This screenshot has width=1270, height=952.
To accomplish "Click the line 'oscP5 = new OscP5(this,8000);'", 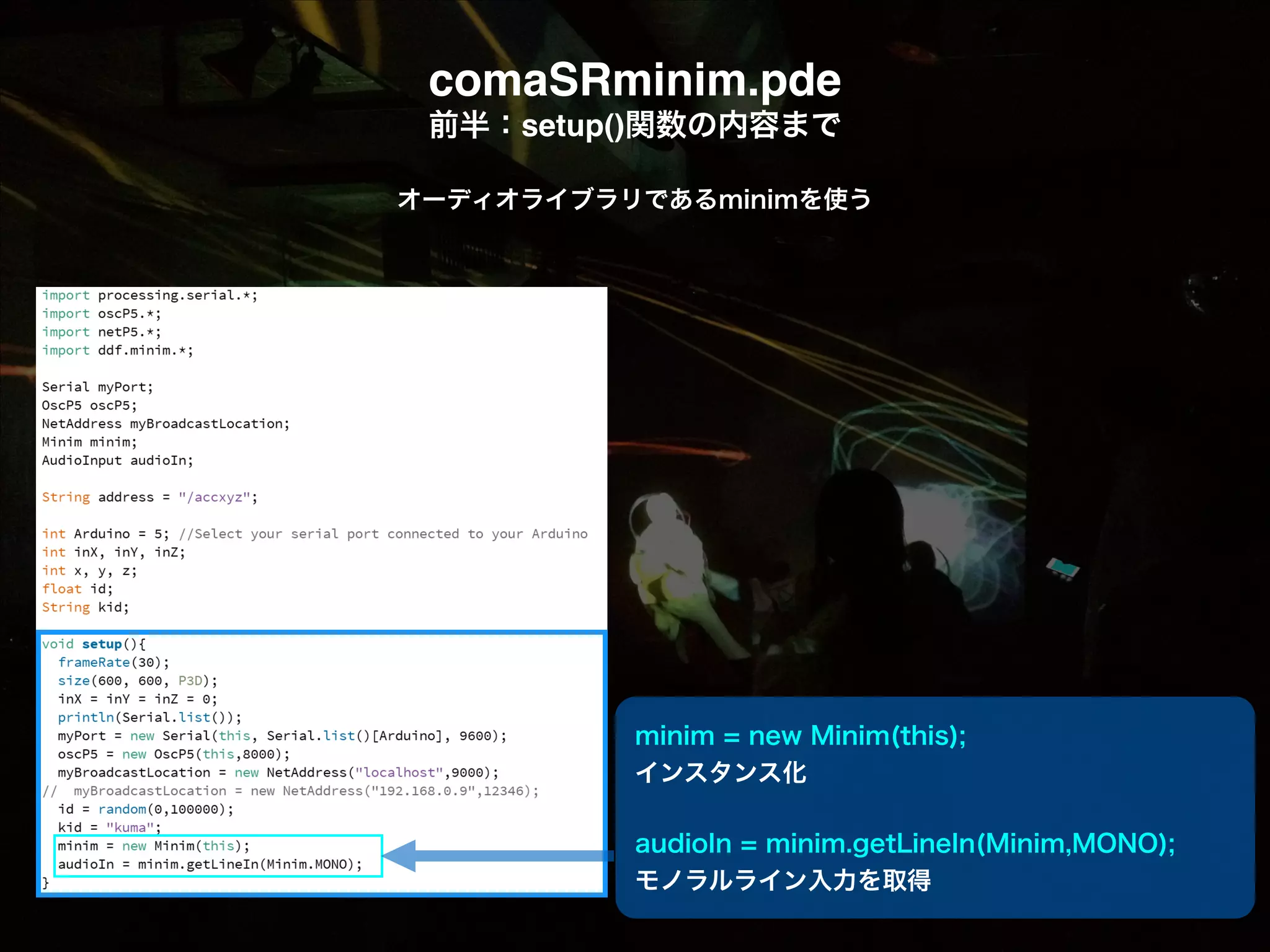I will 174,754.
